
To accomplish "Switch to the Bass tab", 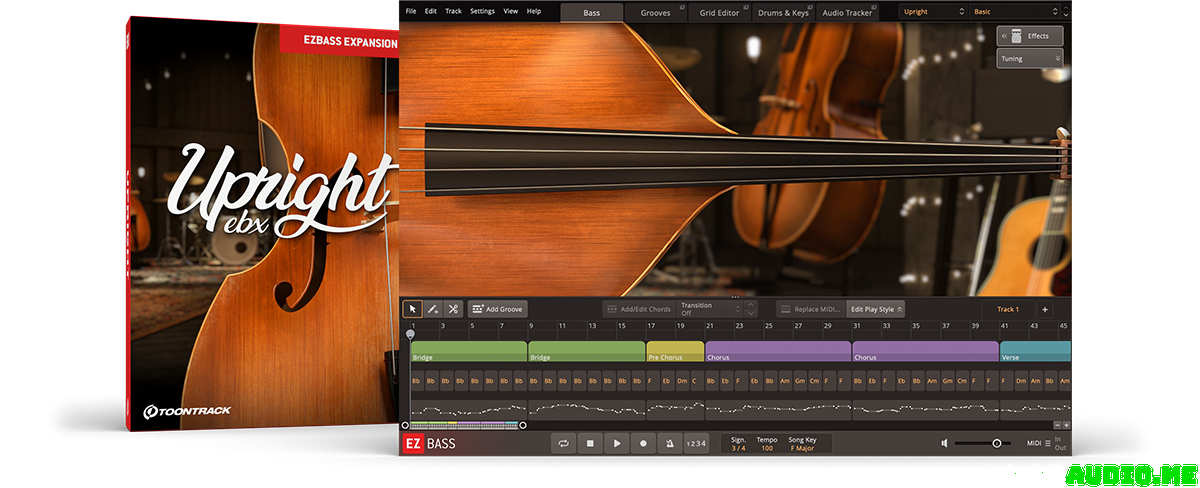I will point(591,12).
